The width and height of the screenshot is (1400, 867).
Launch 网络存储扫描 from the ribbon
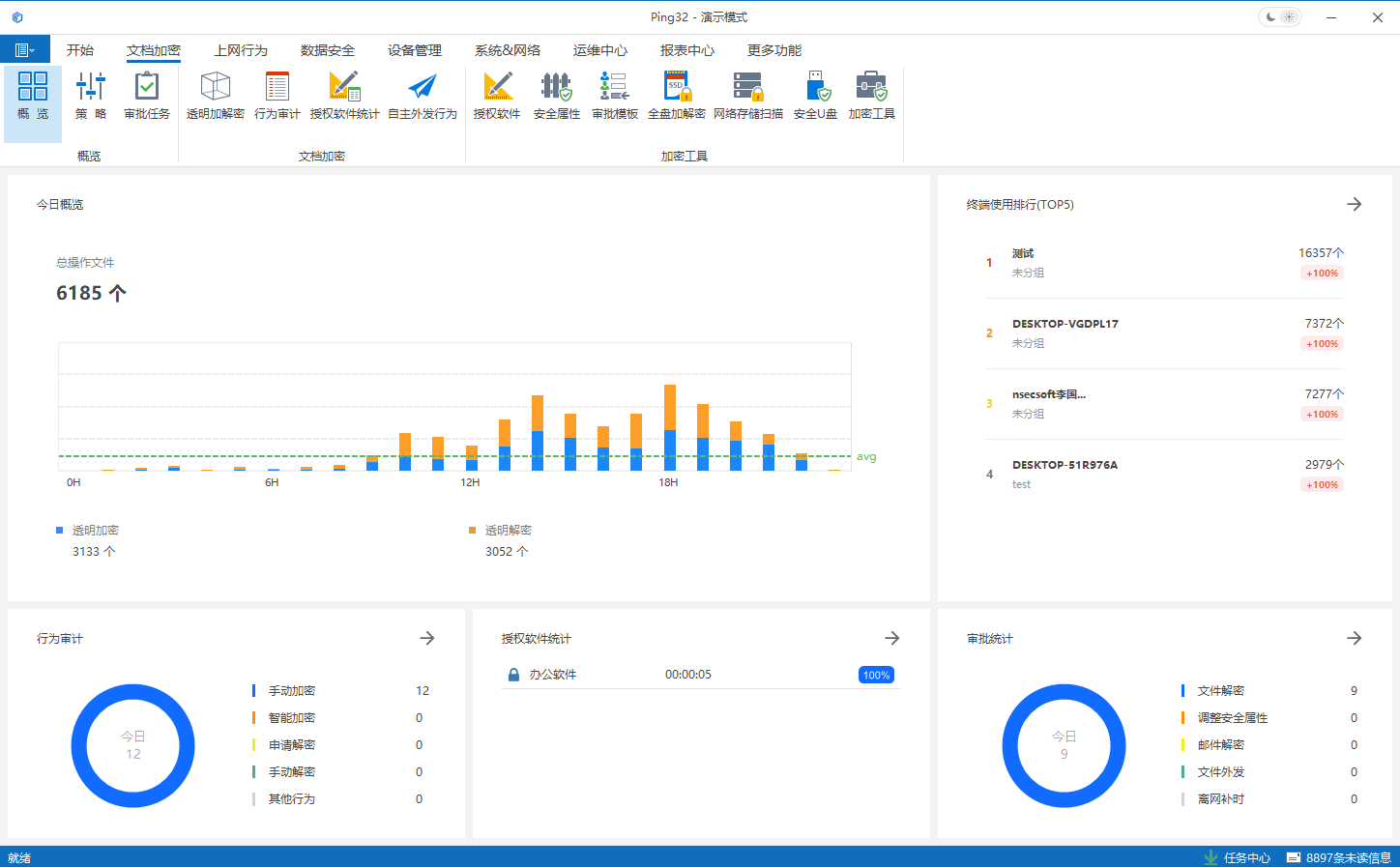747,96
